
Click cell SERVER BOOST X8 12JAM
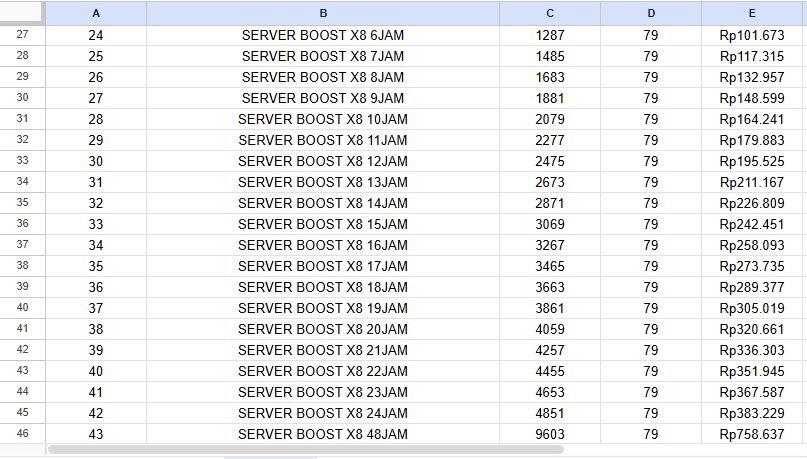tap(323, 162)
